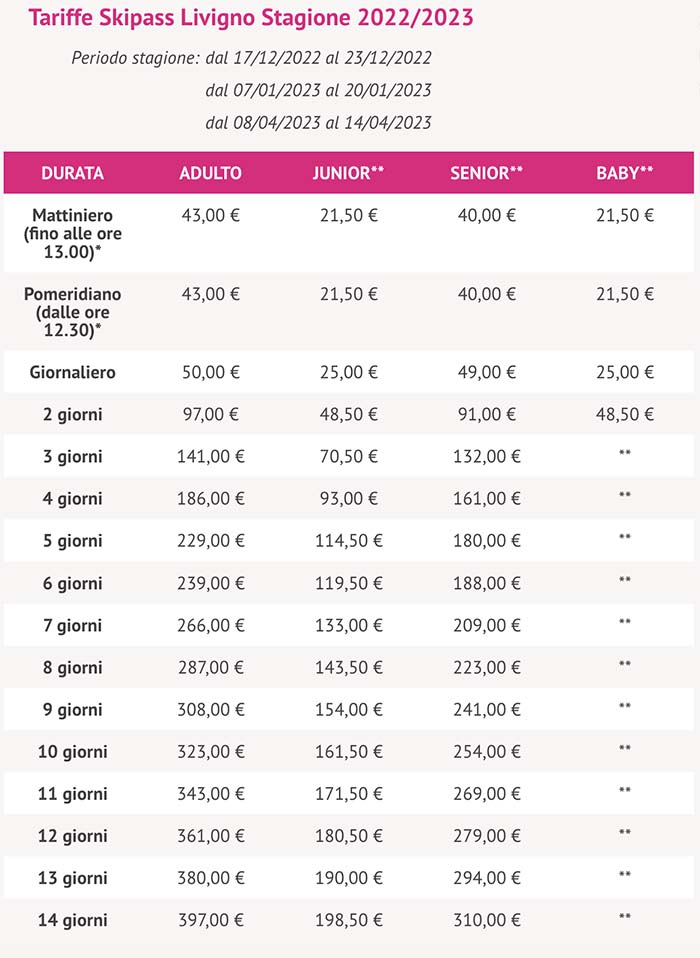Click the junior 7 giorni price 133,00 €
700x958 pixels.
tap(348, 625)
